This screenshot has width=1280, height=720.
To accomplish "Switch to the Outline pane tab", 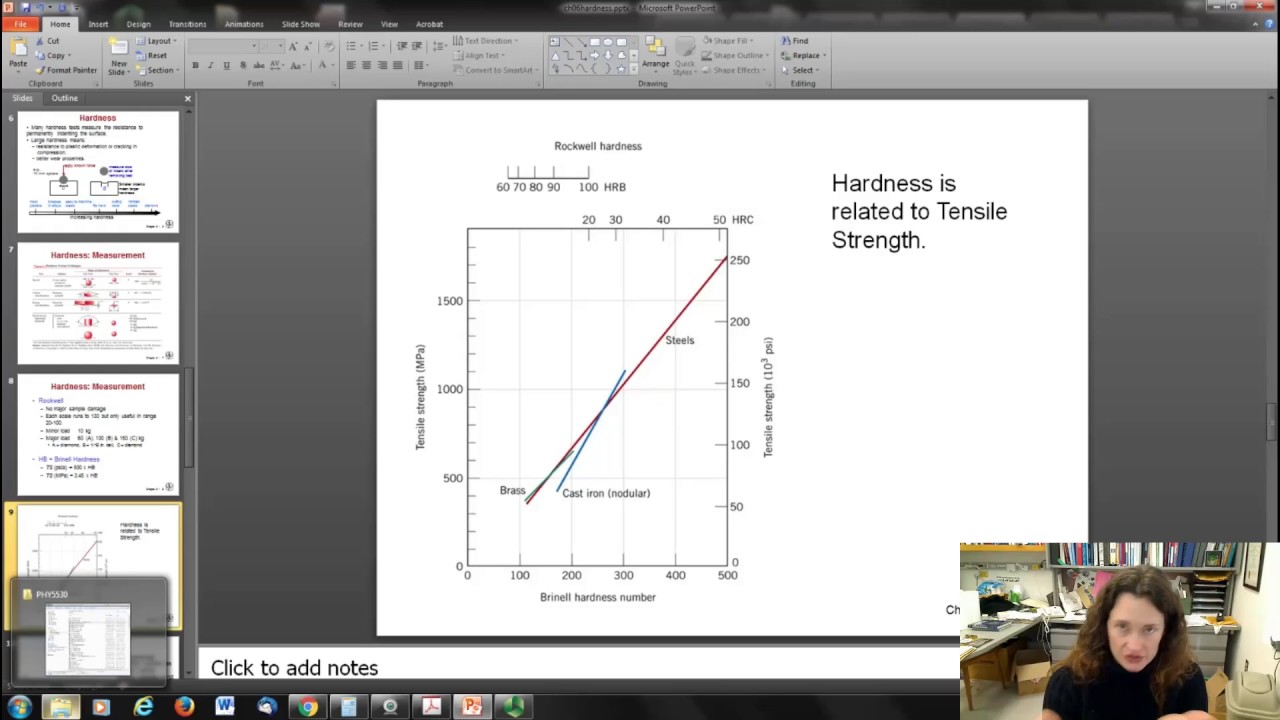I will (x=64, y=98).
